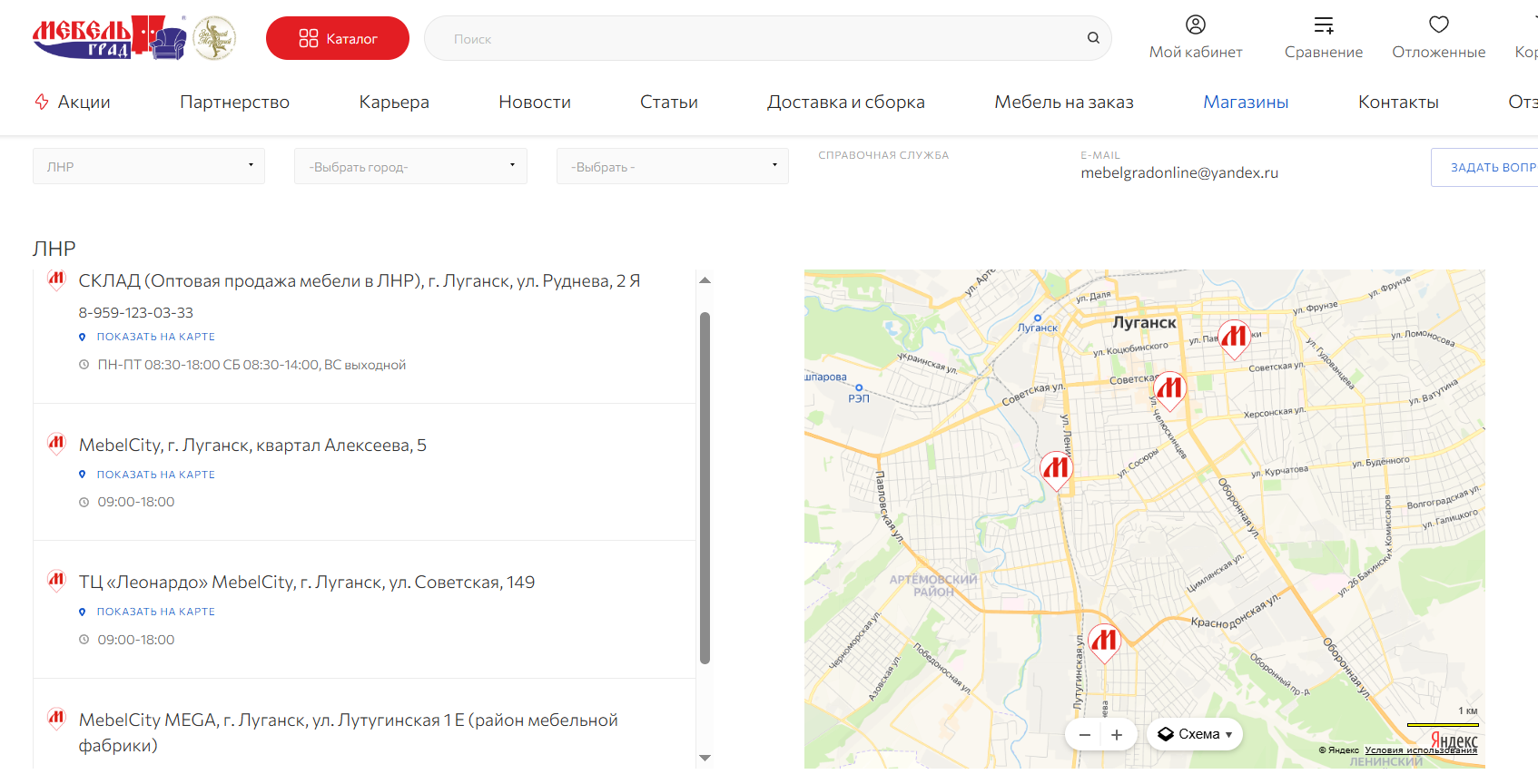Screen dimensions: 1538x784
Task: Open Новости menu item
Action: [535, 102]
